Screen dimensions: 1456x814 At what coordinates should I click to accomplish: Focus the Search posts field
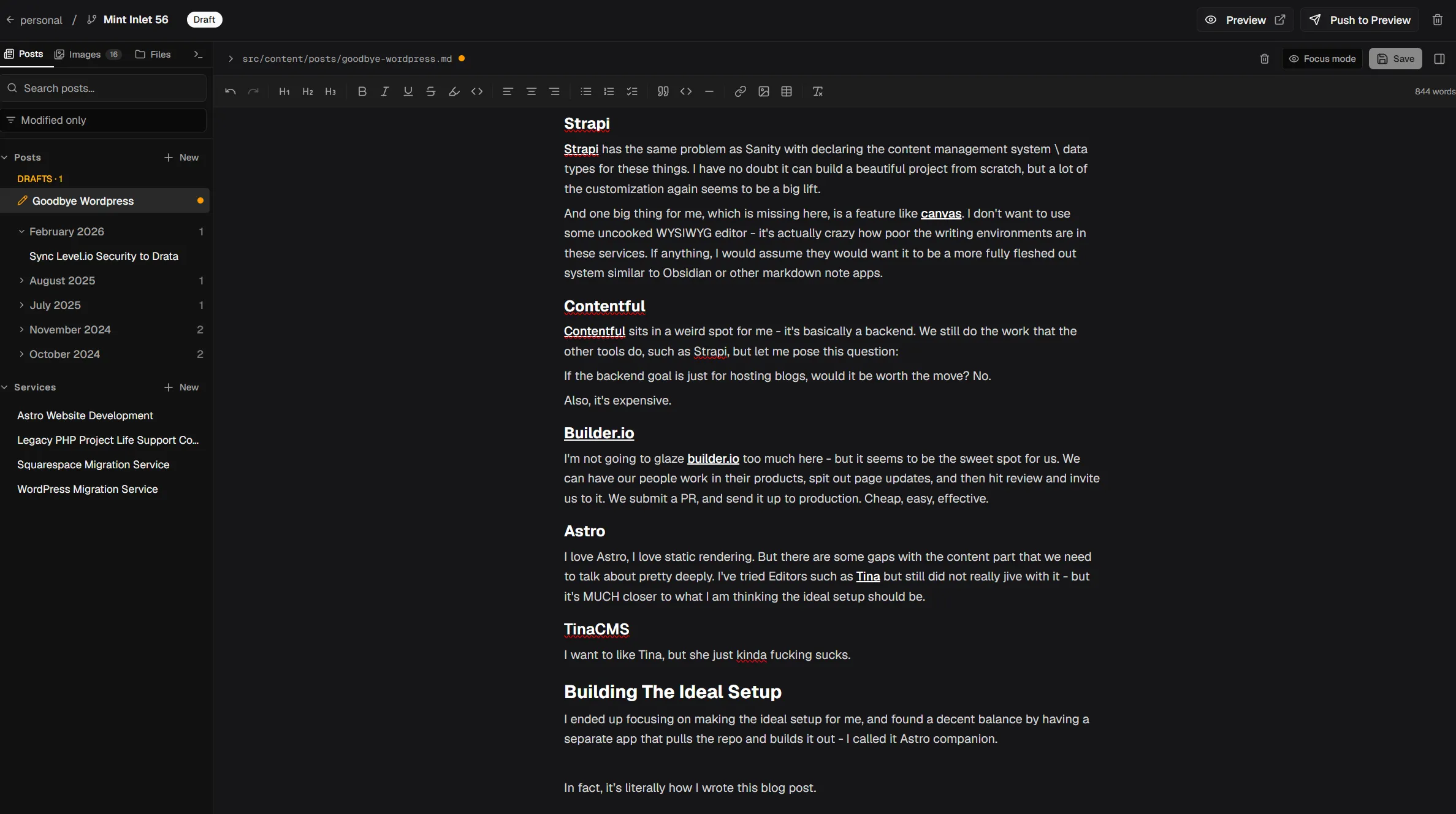[x=104, y=88]
